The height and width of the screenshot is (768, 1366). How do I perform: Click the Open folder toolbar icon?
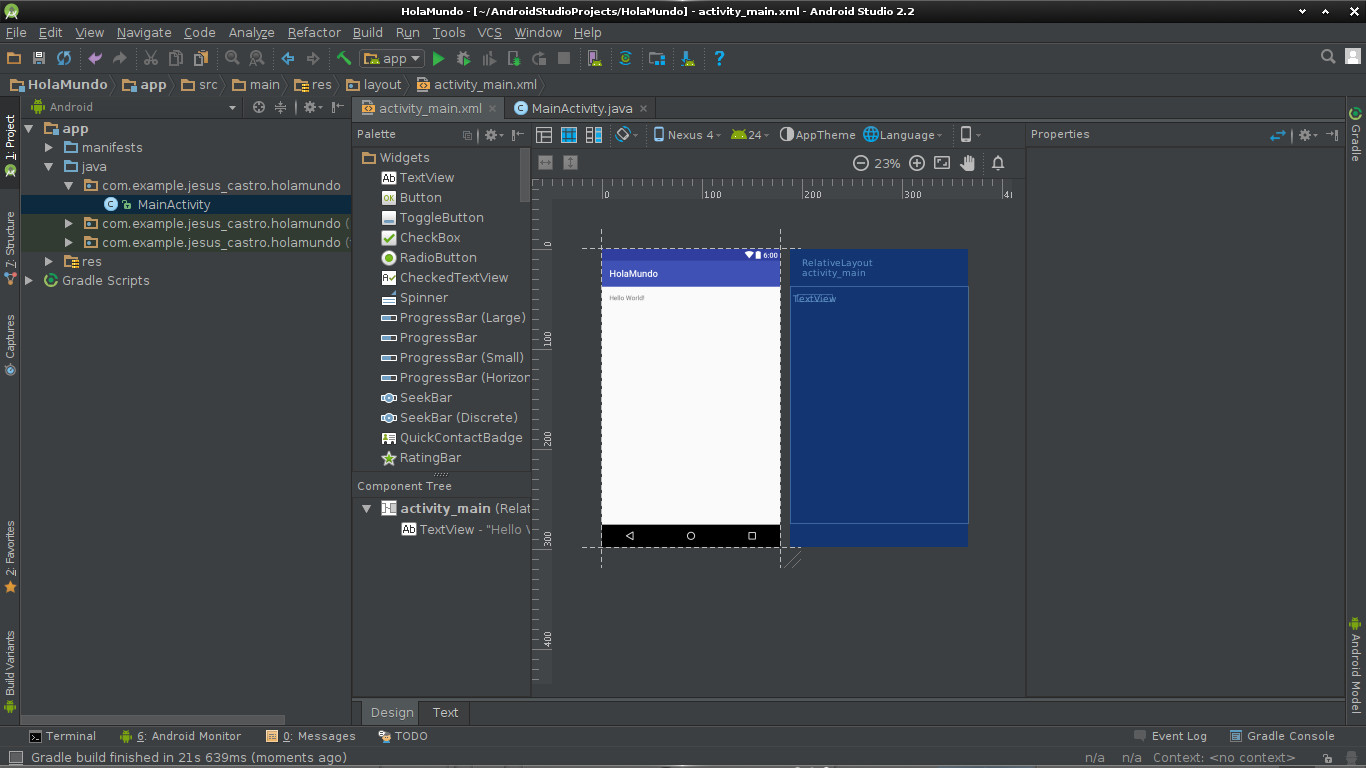click(14, 59)
